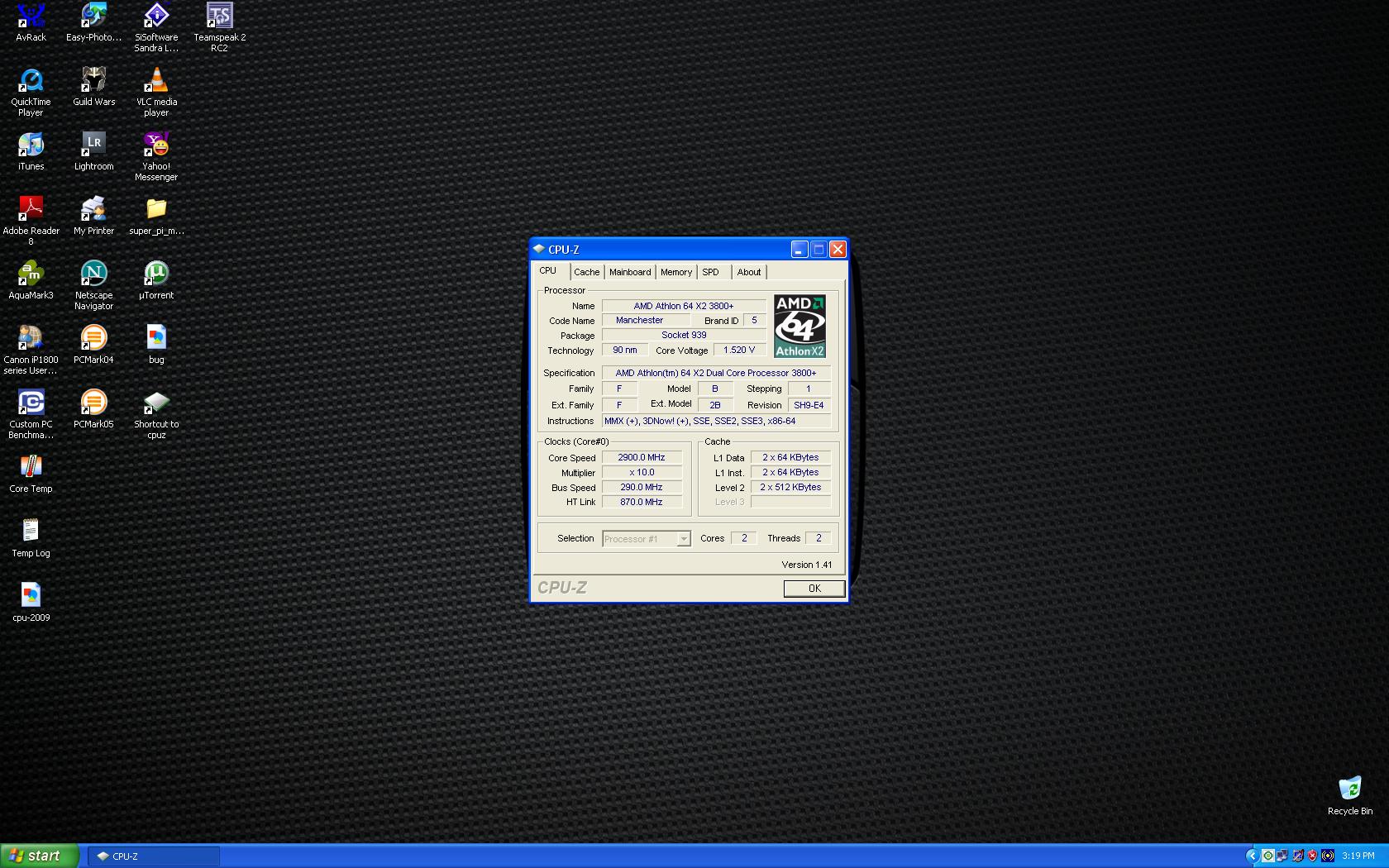Click the Instructions field listing MMX, SSE
This screenshot has height=868, width=1389.
click(x=716, y=422)
